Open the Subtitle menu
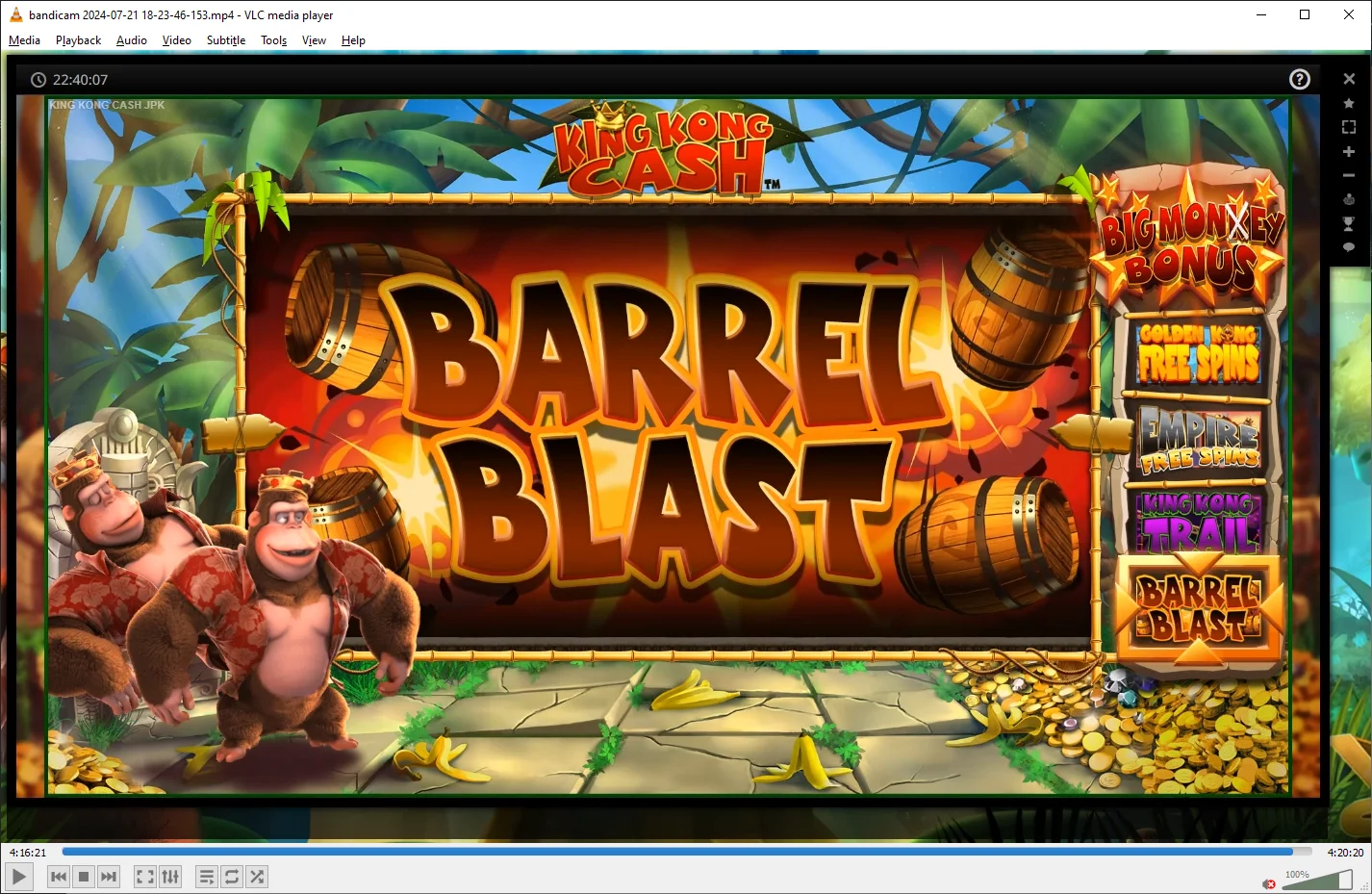The width and height of the screenshot is (1372, 894). coord(226,40)
